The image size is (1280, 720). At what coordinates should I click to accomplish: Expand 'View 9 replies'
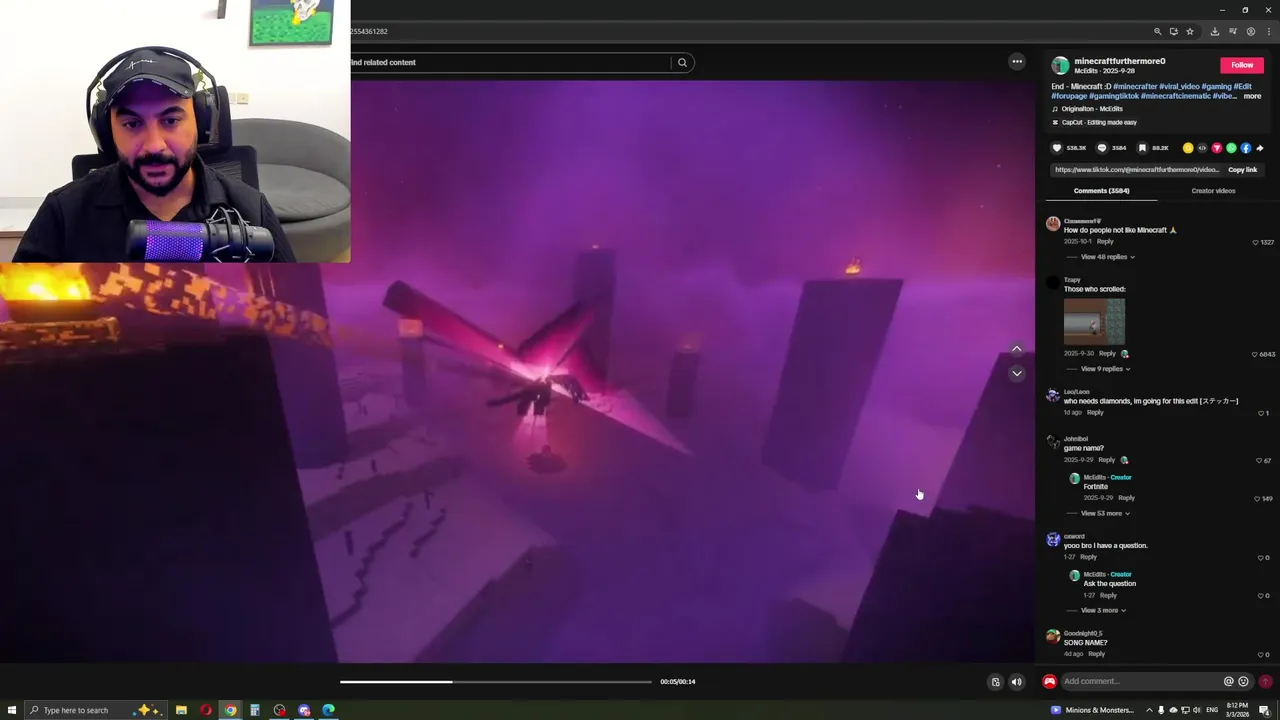(x=1105, y=369)
